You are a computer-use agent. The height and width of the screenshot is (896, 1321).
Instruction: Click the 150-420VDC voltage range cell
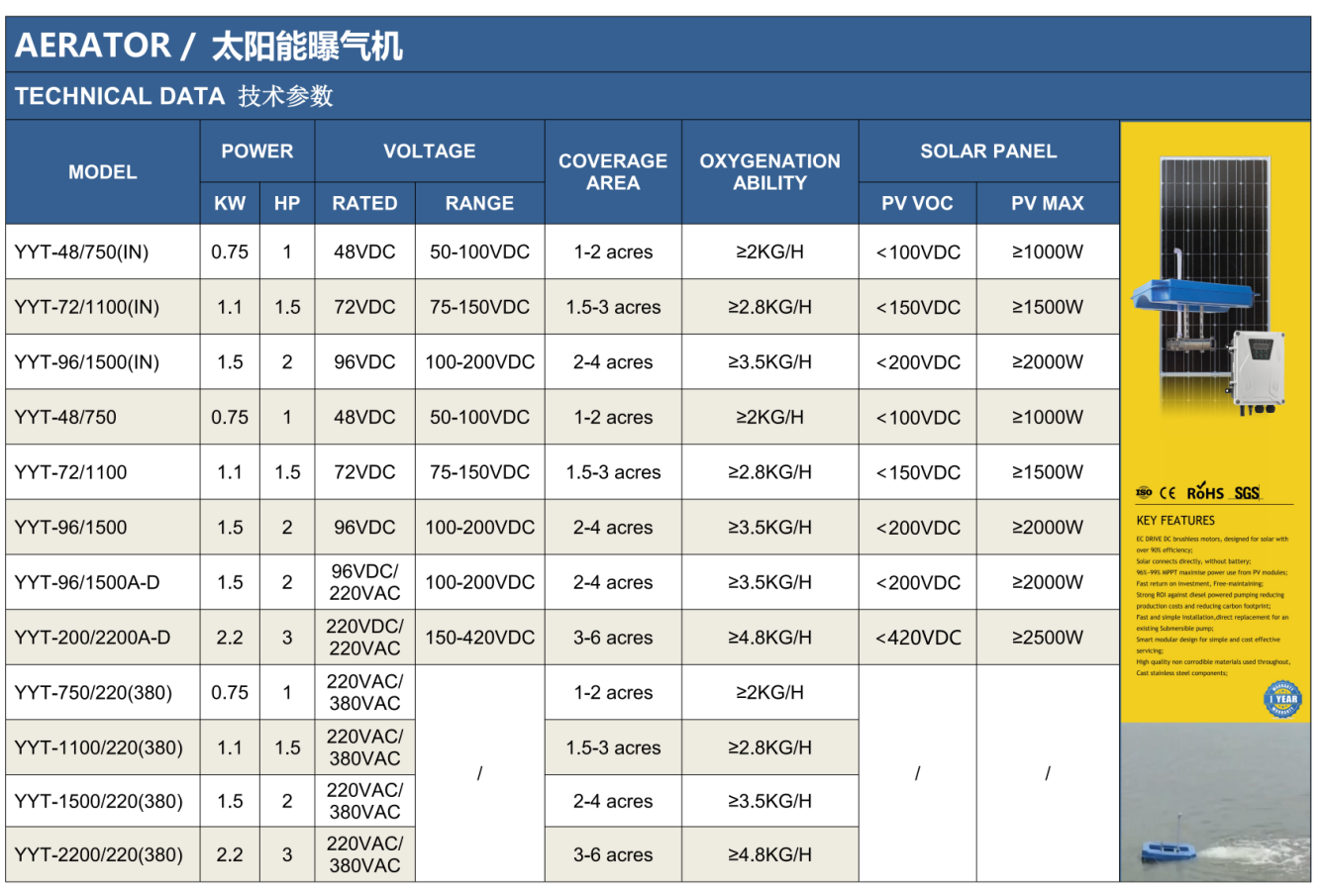(x=479, y=638)
